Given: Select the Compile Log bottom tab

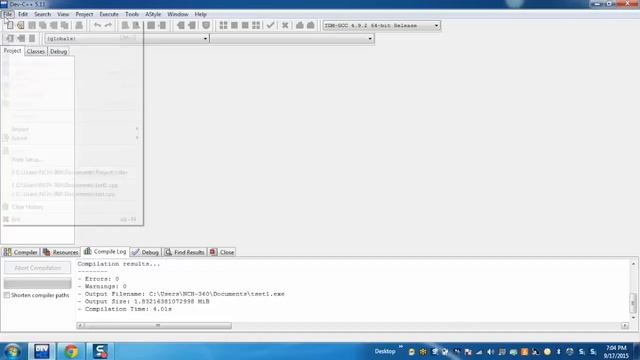Looking at the screenshot, I should pos(105,251).
